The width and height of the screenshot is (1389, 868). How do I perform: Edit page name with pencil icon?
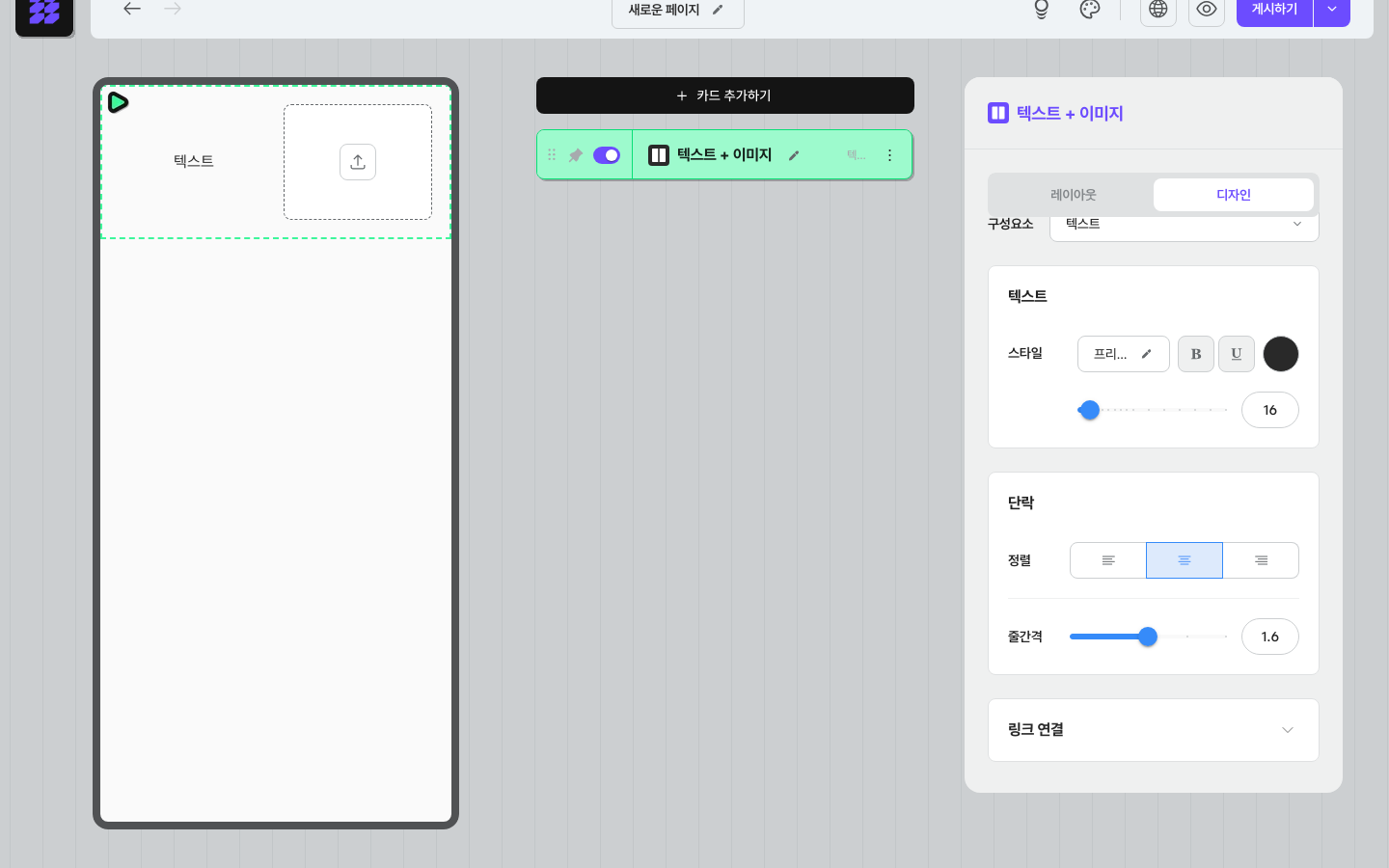pyautogui.click(x=718, y=10)
